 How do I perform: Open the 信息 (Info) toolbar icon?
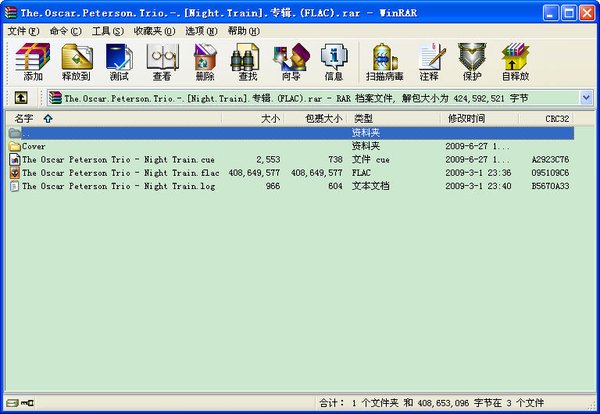(334, 62)
